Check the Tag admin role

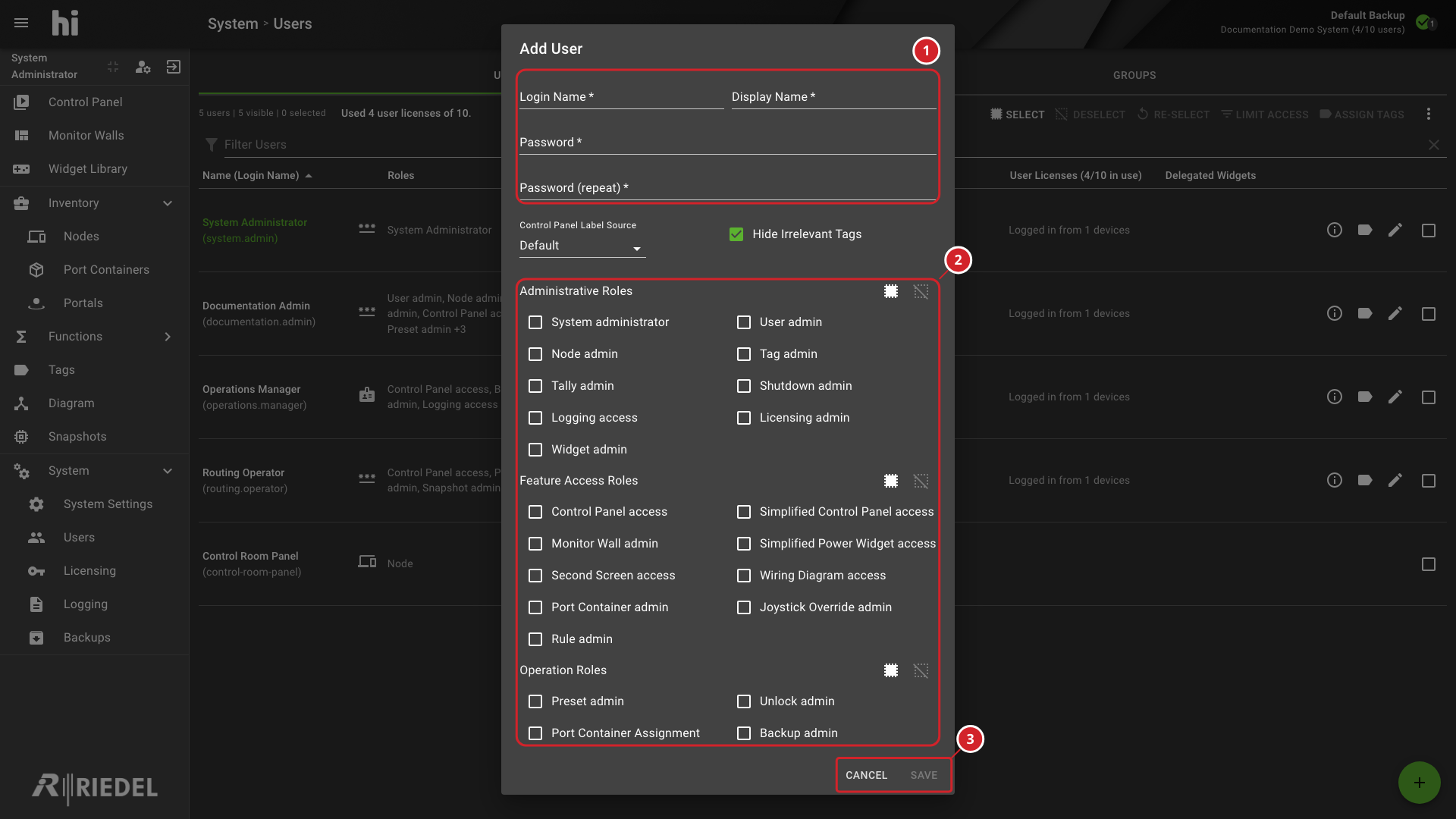744,354
